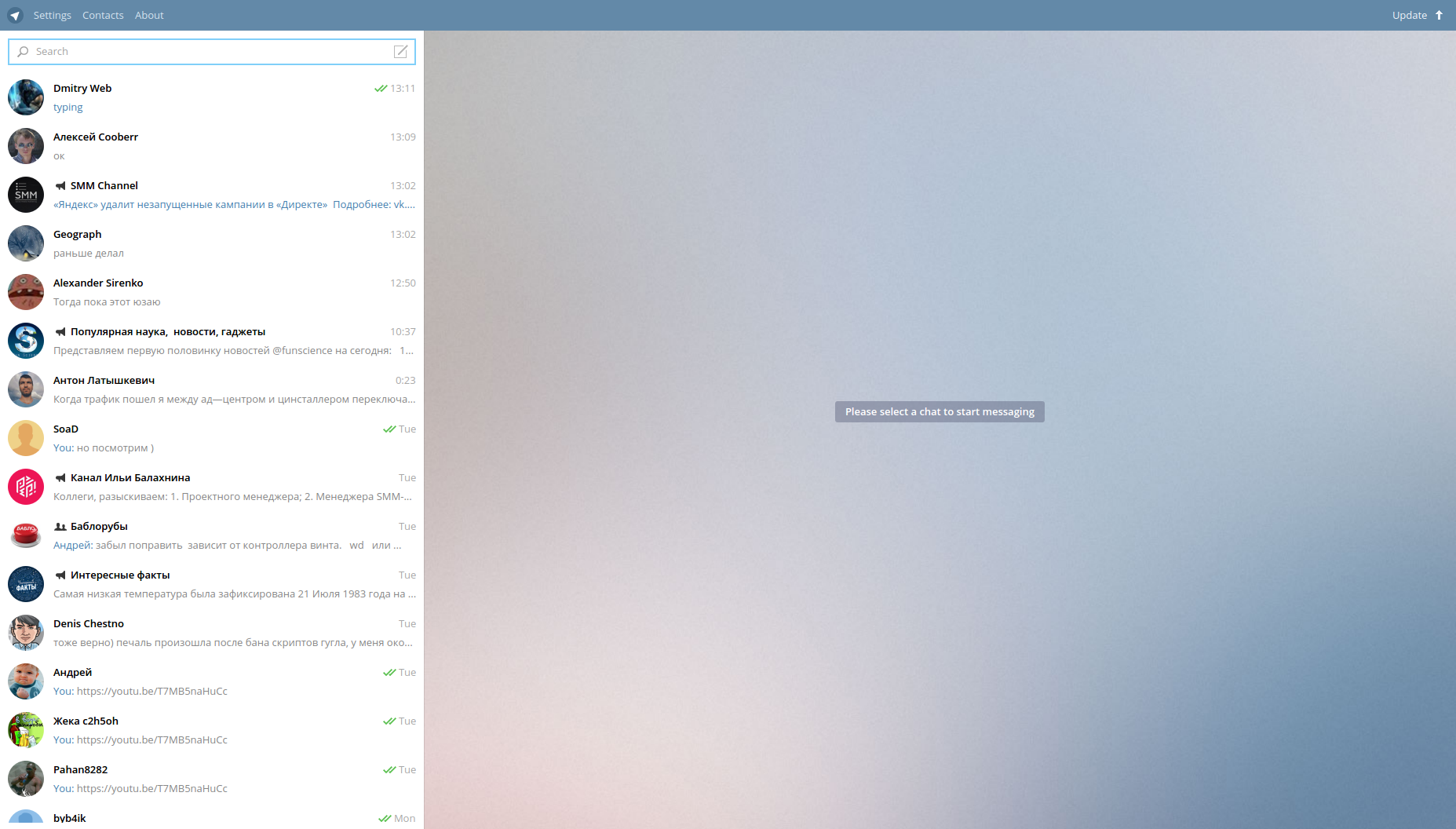The image size is (1456, 829).
Task: Click Баблорубы red button avatar
Action: click(x=26, y=535)
